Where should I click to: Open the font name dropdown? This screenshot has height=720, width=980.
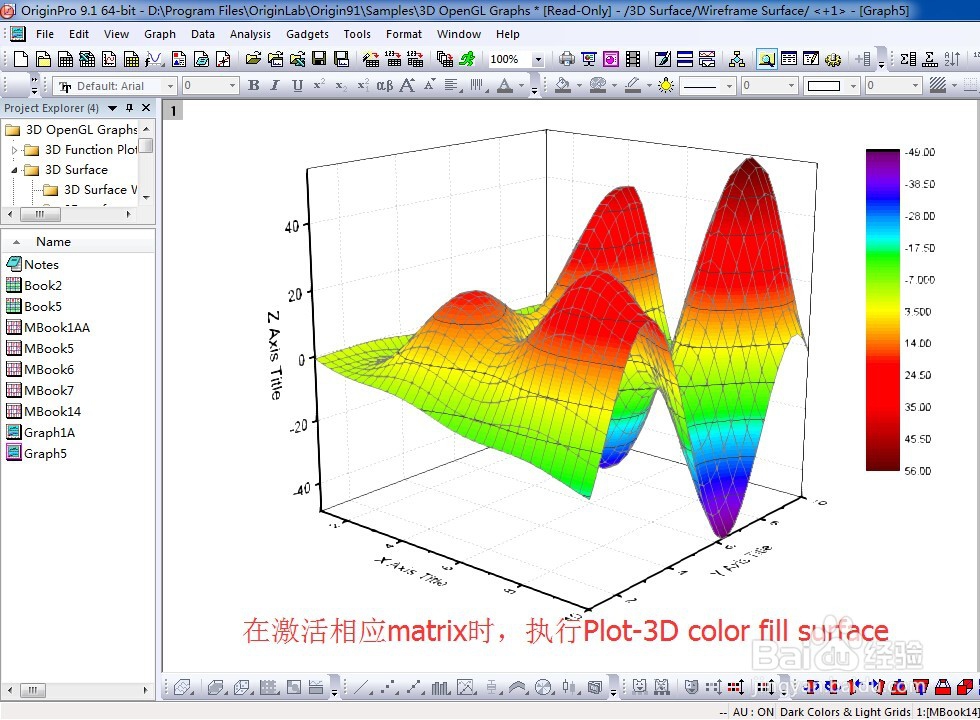[x=170, y=86]
